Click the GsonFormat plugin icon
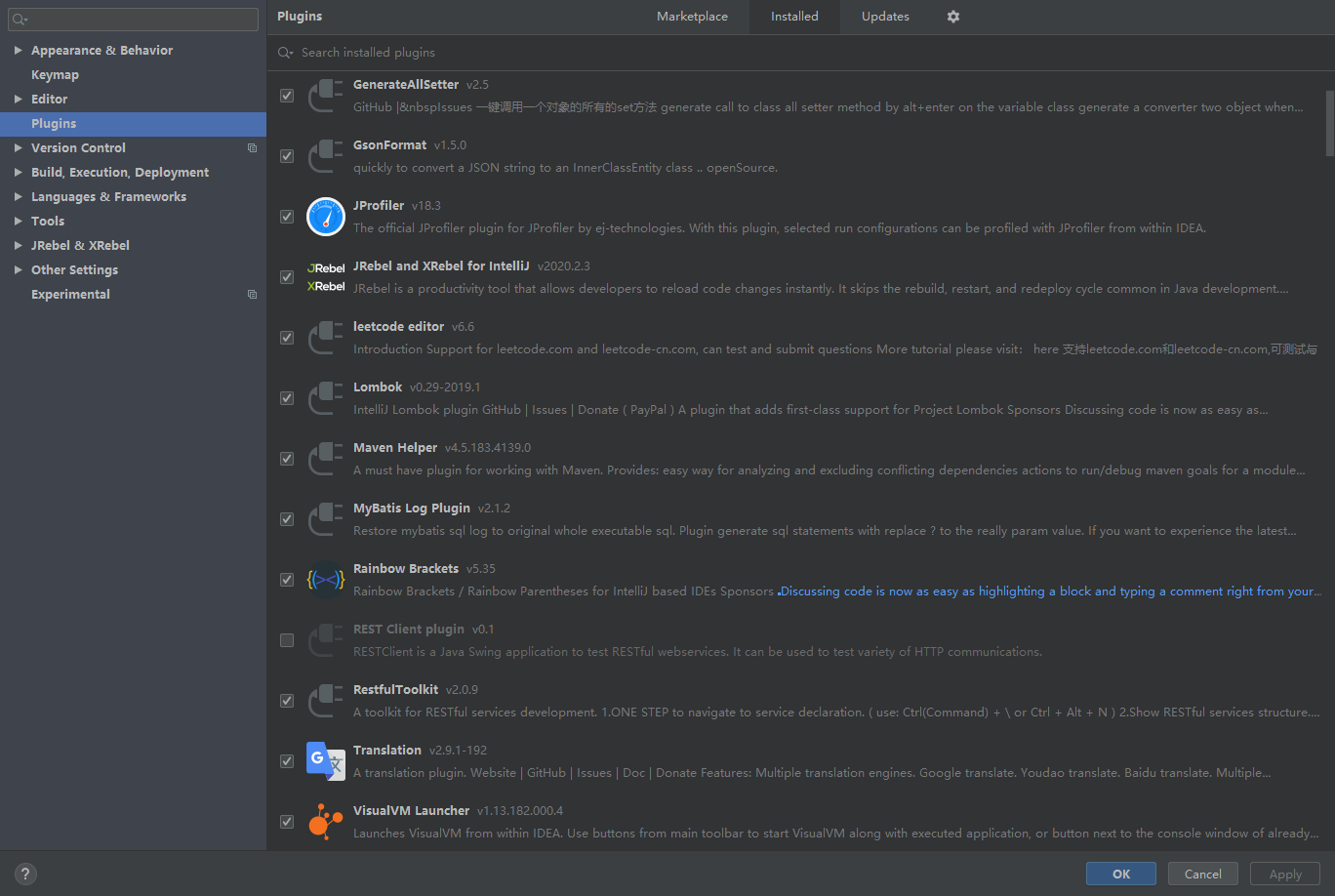Viewport: 1335px width, 896px height. 326,156
